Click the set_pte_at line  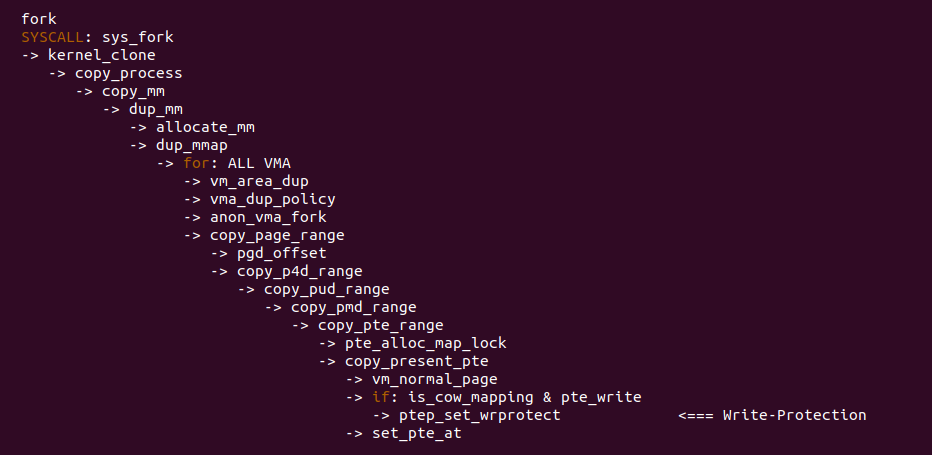(x=417, y=433)
